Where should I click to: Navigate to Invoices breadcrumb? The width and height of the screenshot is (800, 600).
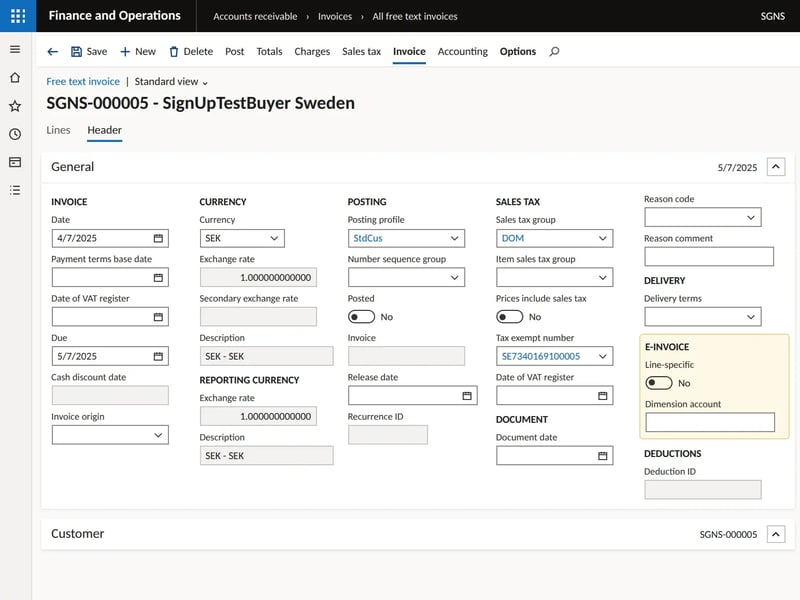(335, 16)
